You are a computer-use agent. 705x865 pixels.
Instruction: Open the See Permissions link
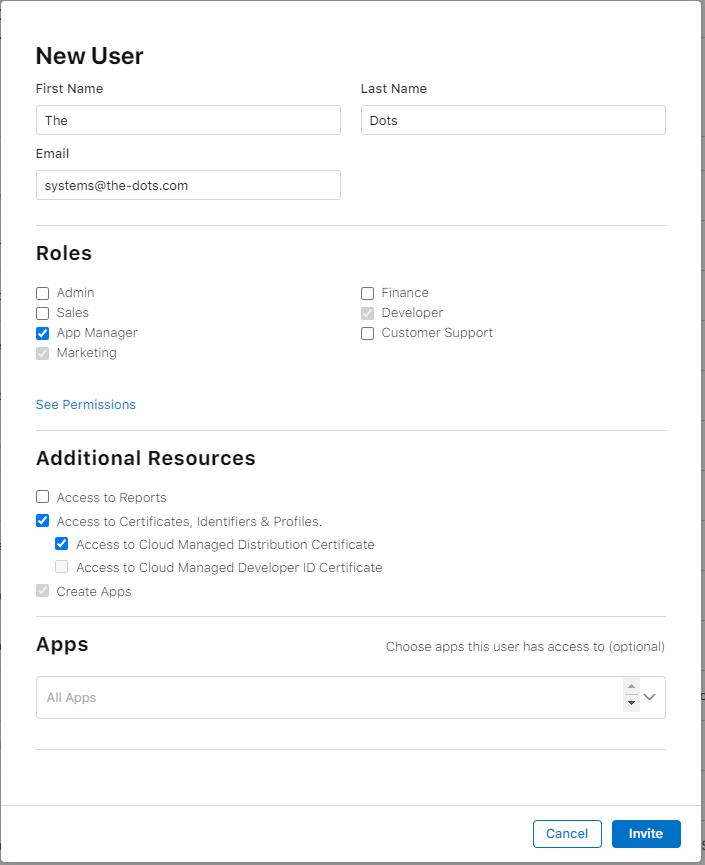(x=86, y=405)
